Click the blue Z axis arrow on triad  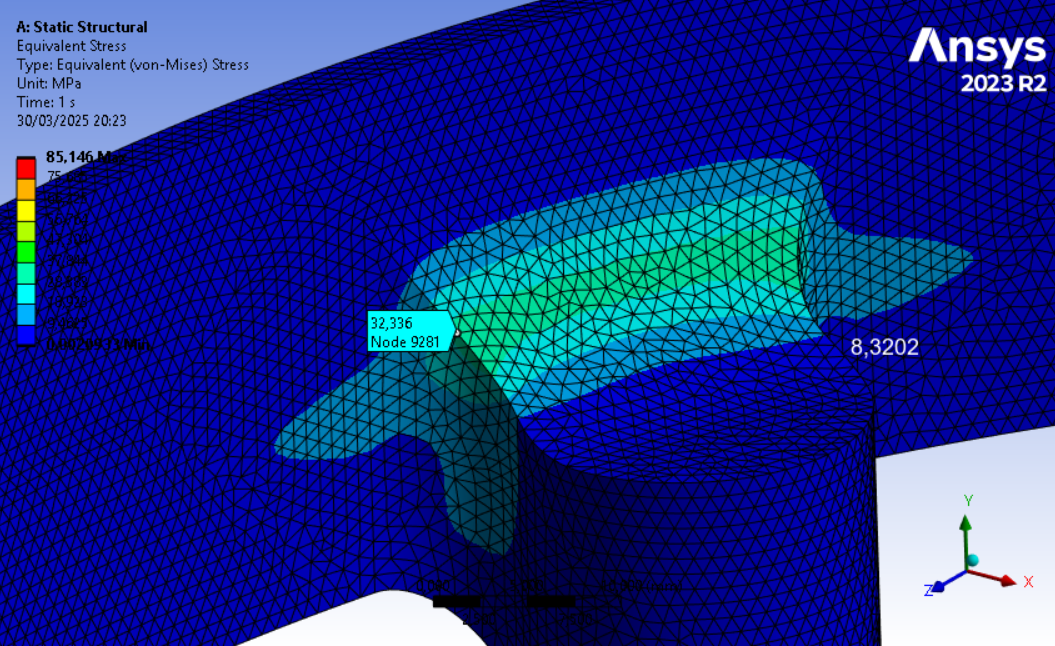pyautogui.click(x=938, y=586)
